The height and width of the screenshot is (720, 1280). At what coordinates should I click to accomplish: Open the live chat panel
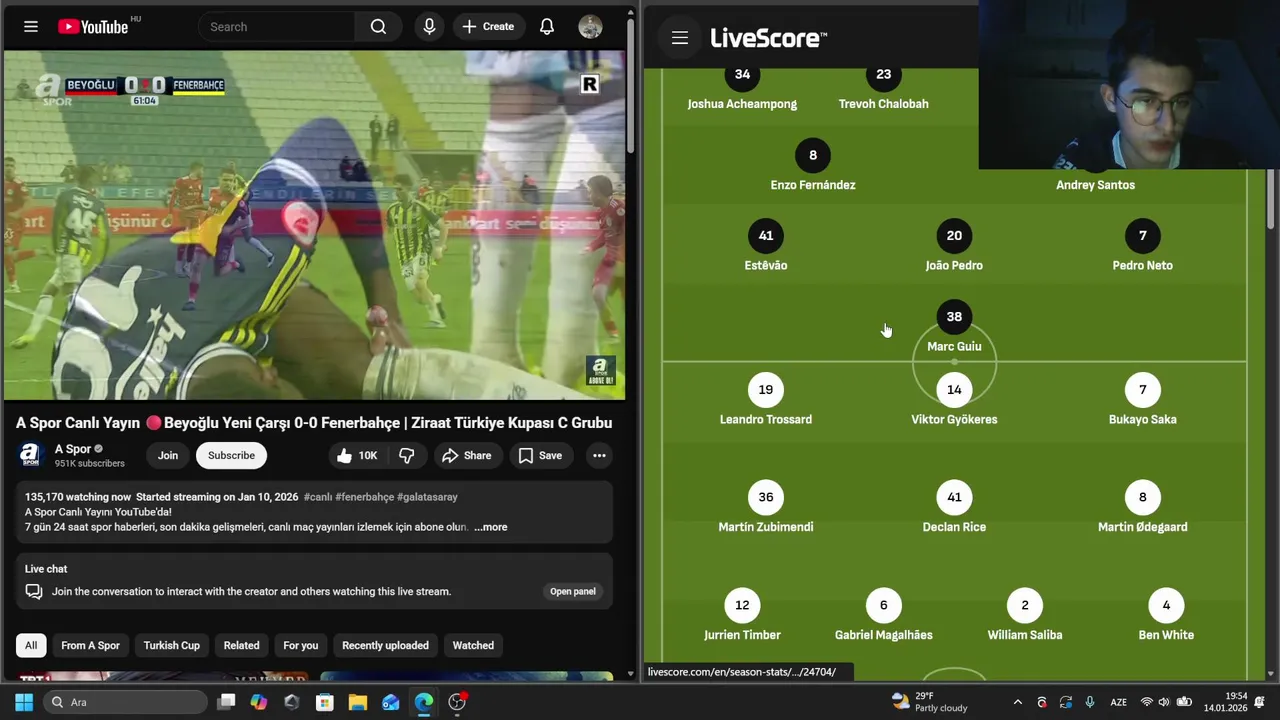[573, 591]
